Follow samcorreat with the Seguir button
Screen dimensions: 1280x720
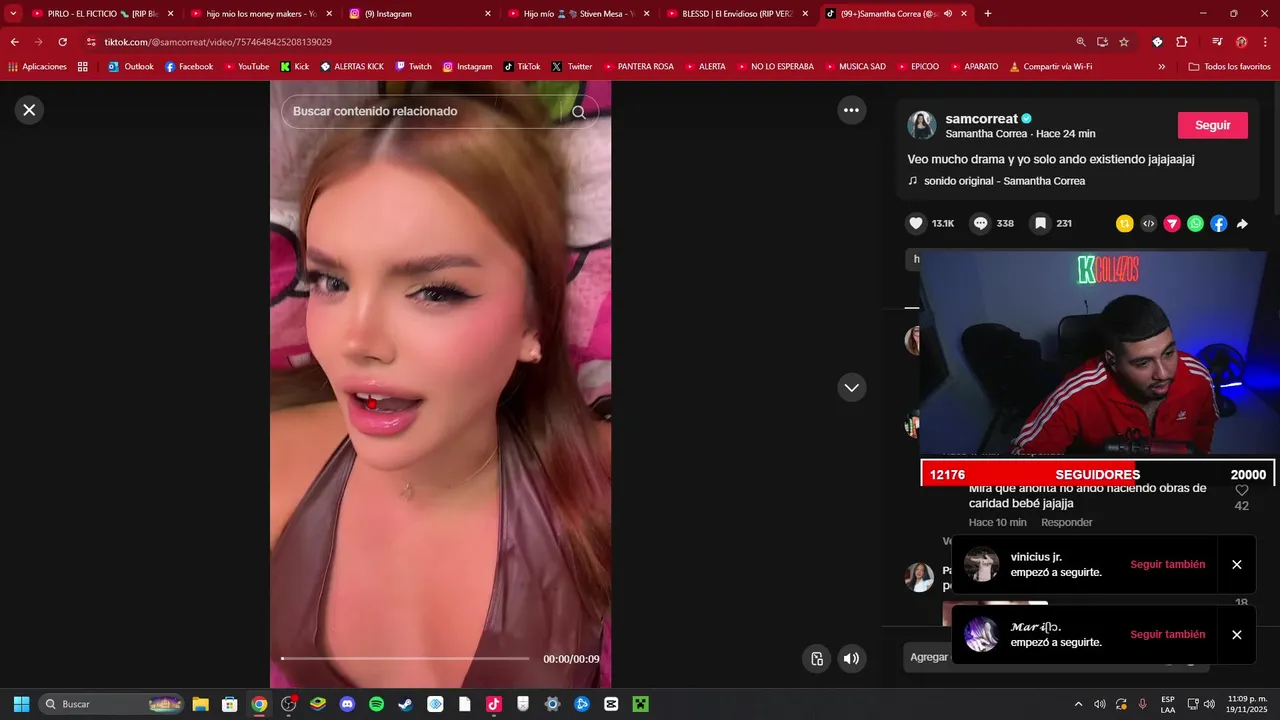(1212, 125)
